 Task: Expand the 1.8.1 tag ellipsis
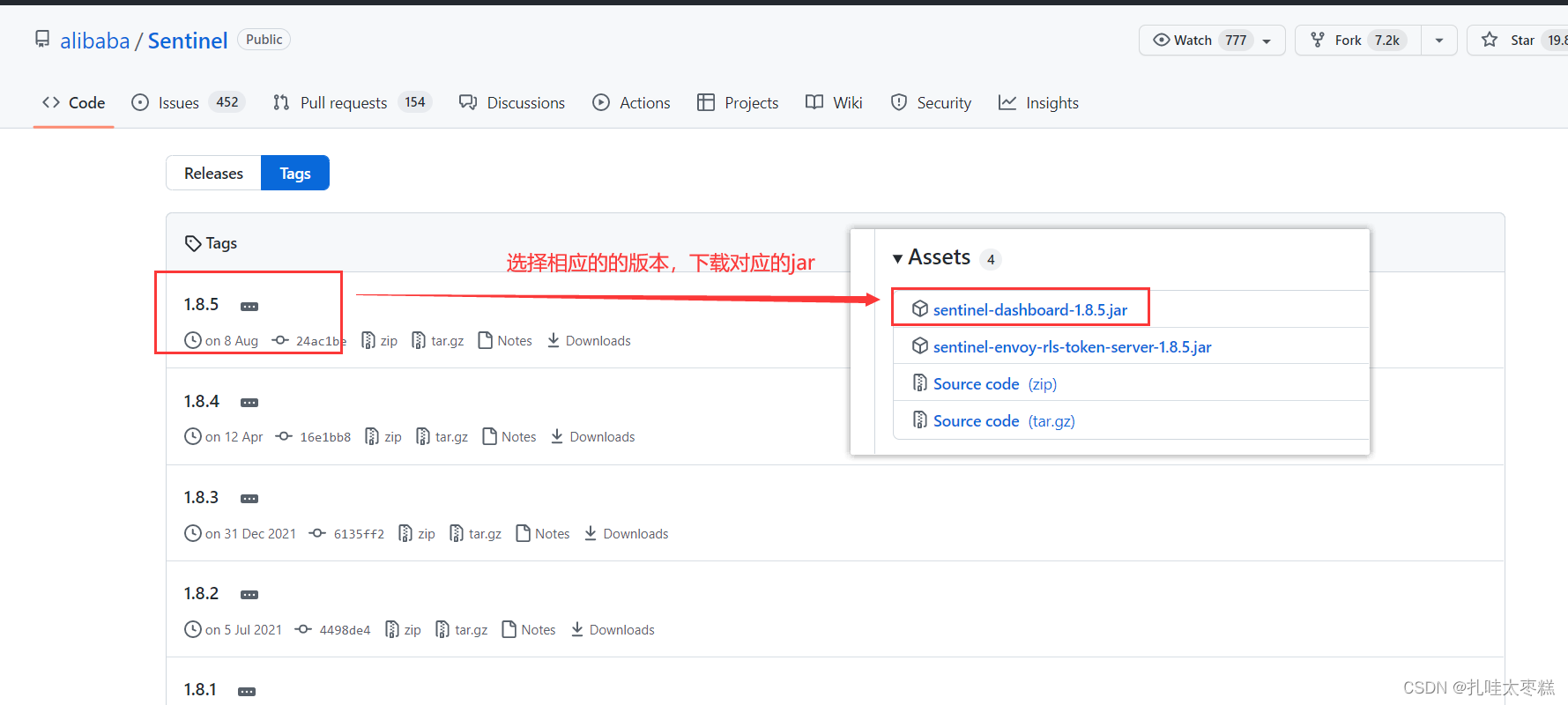247,692
